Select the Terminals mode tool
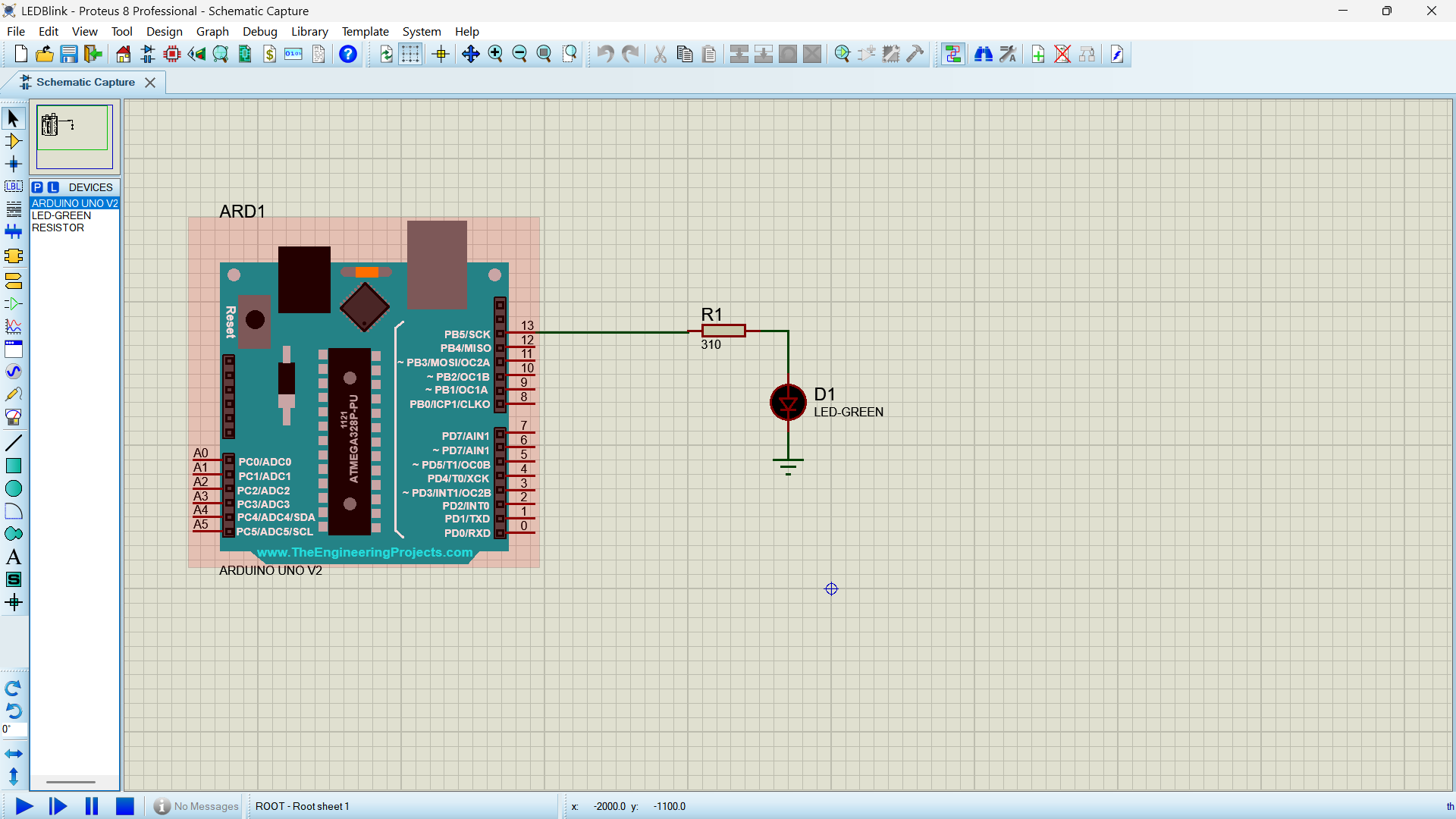1456x819 pixels. point(14,281)
